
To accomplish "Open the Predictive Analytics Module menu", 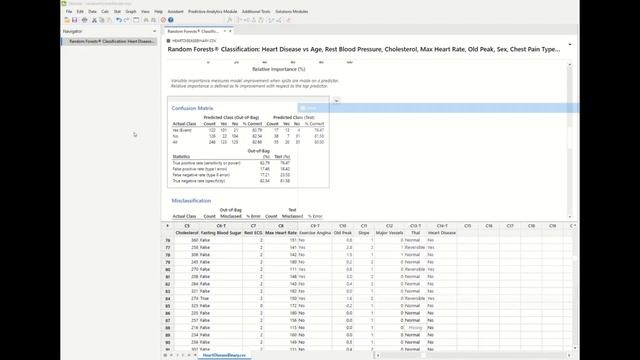I will [x=212, y=11].
